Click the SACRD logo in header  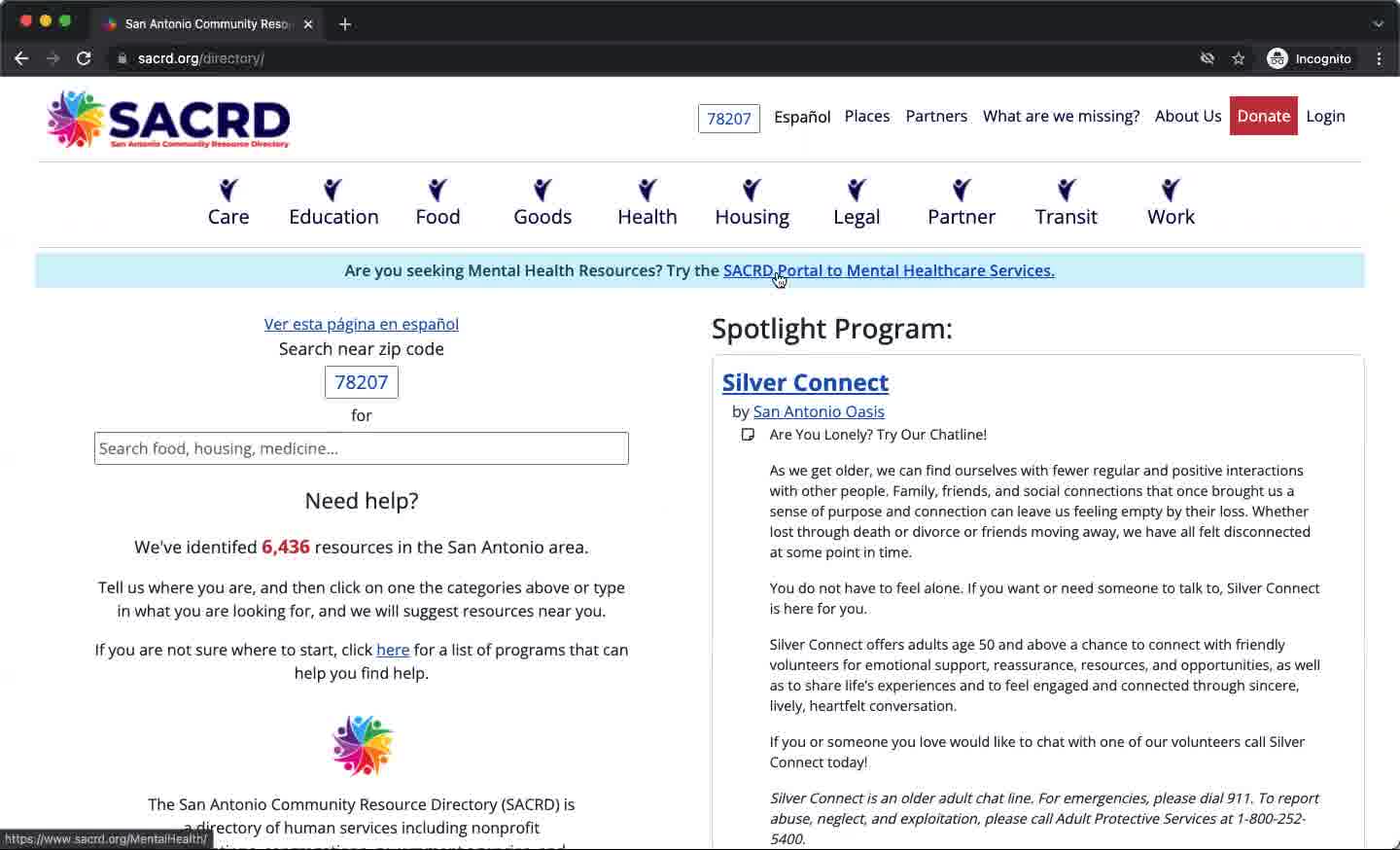[x=168, y=120]
